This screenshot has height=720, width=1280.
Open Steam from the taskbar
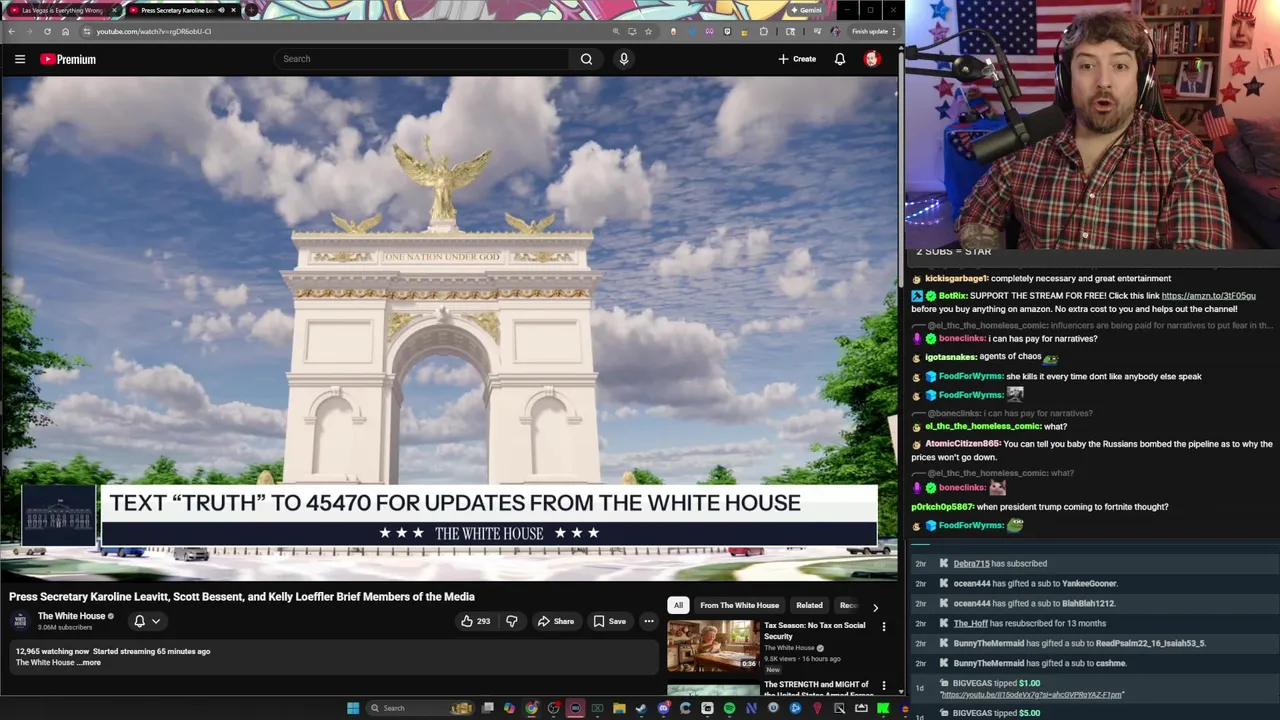[641, 708]
